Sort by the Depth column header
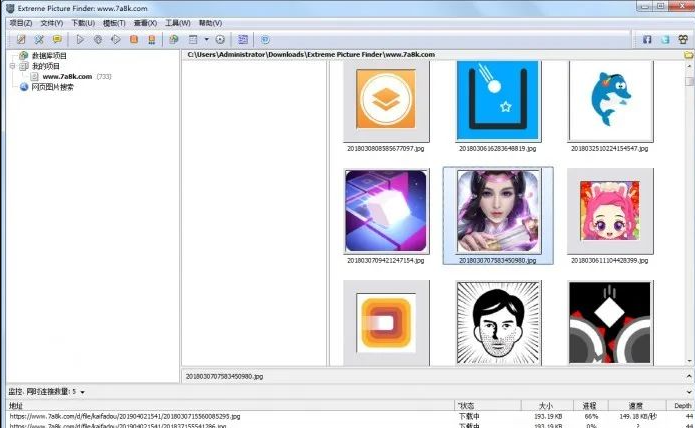 [680, 406]
